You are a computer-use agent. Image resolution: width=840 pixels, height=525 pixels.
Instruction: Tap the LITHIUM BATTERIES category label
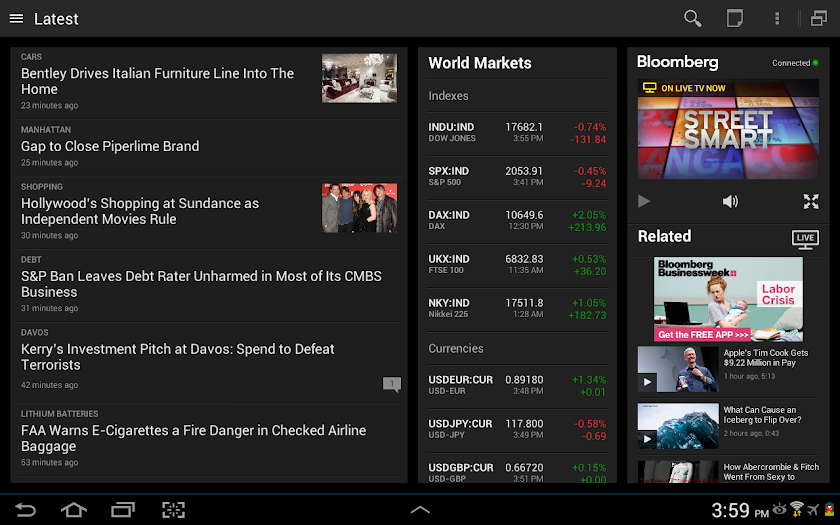coord(59,414)
